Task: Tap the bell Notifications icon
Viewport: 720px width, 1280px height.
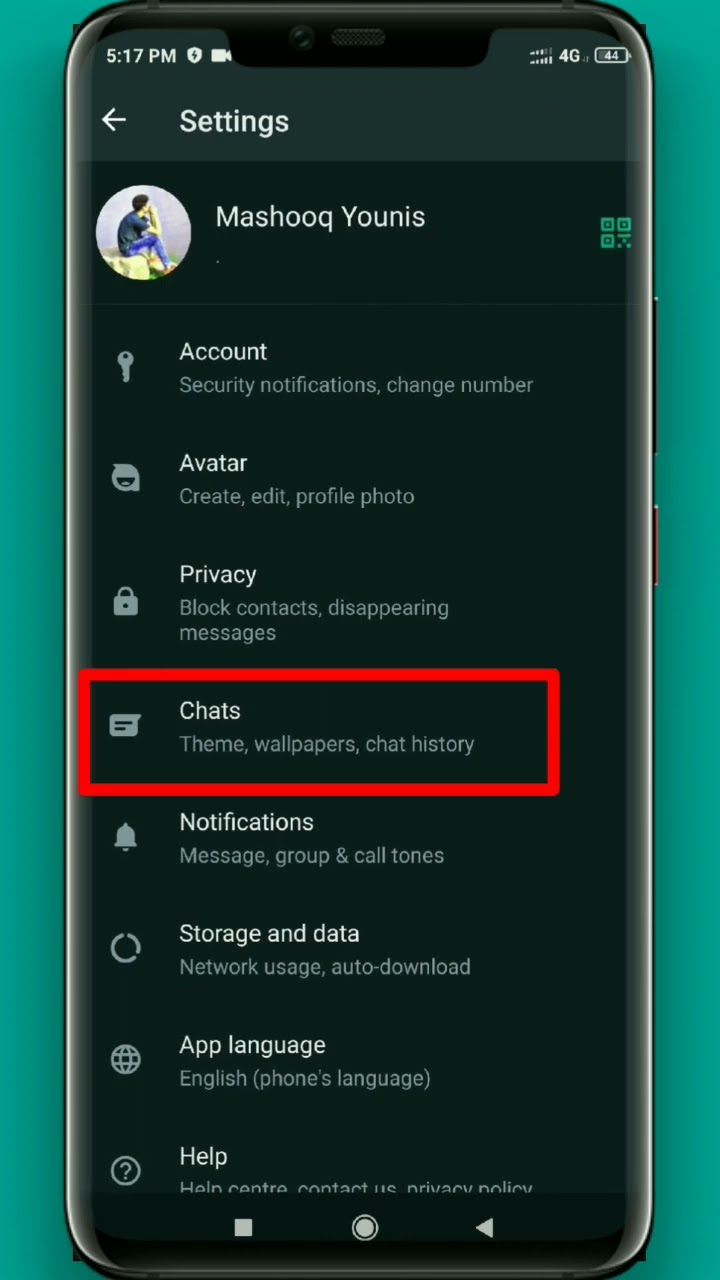Action: [x=125, y=837]
